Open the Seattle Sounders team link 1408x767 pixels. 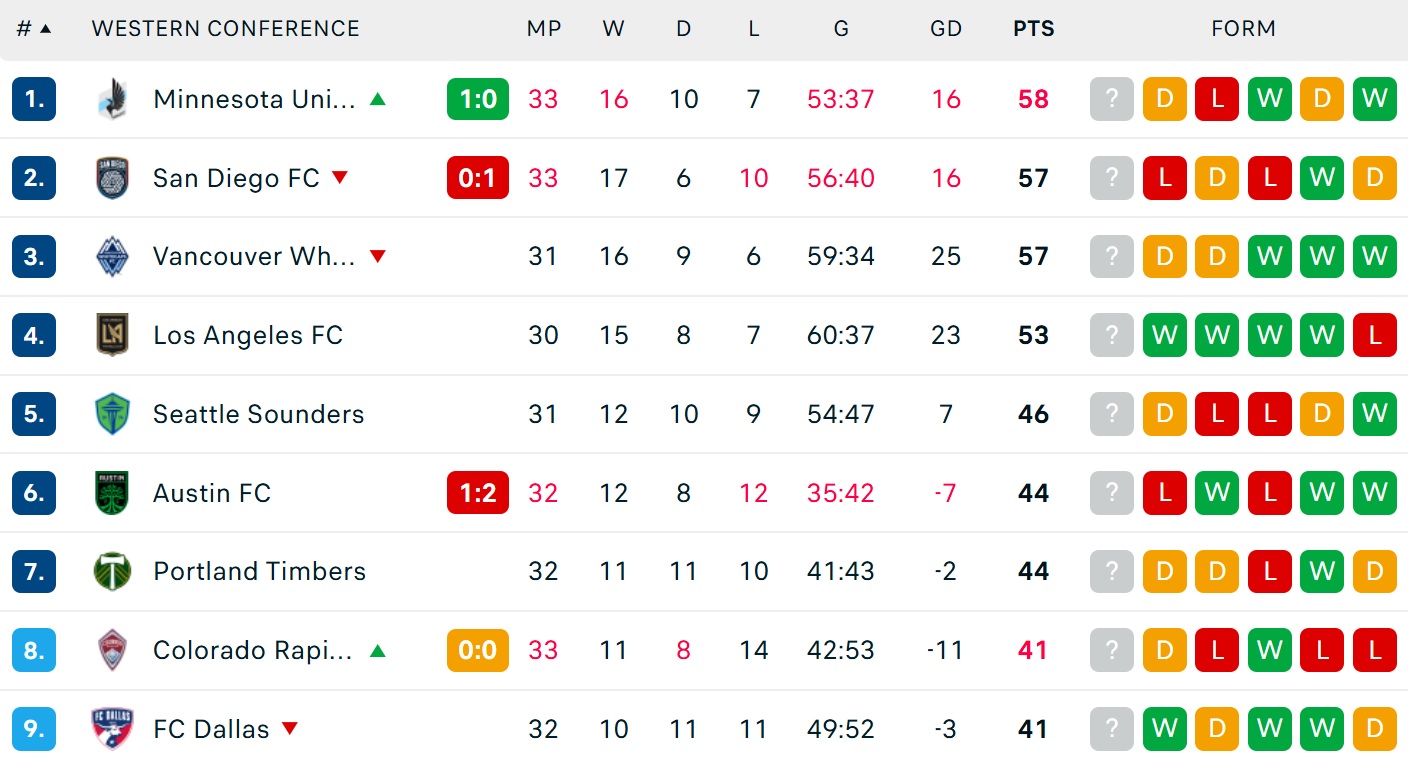coord(258,414)
